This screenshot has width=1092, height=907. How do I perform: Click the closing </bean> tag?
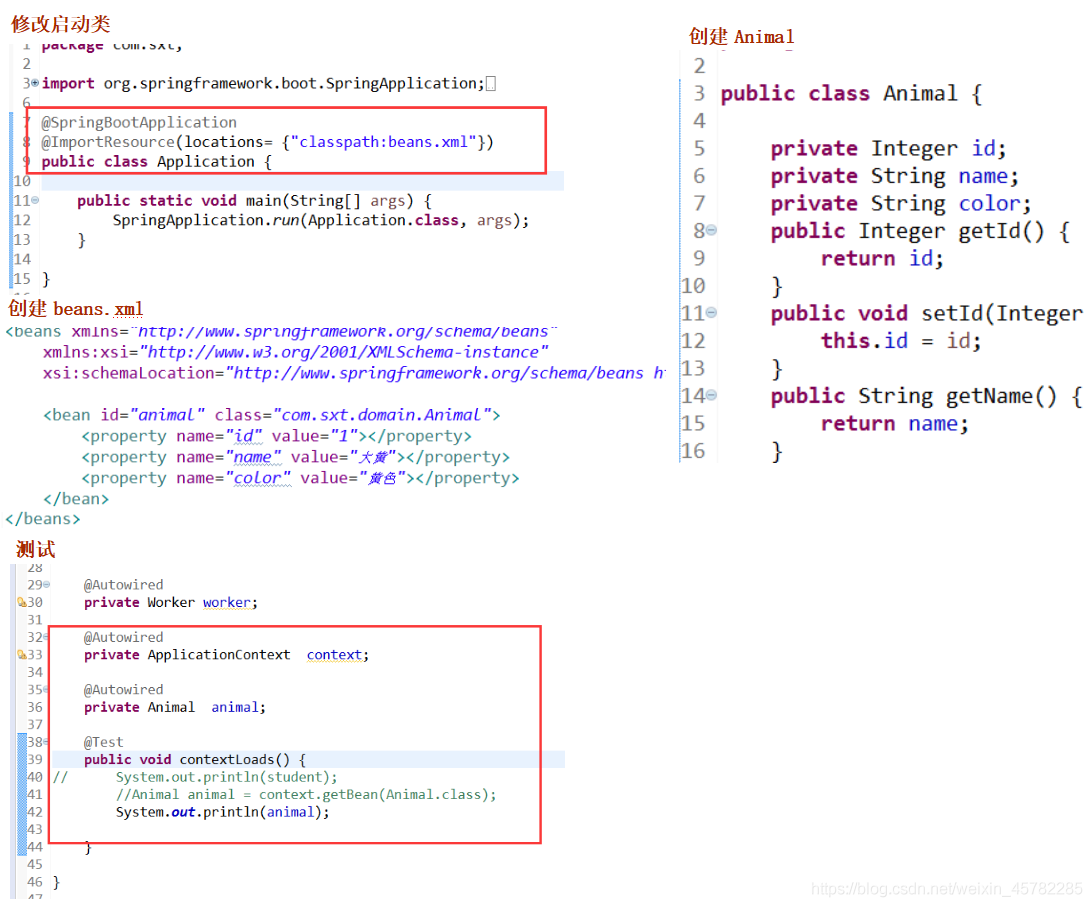76,499
